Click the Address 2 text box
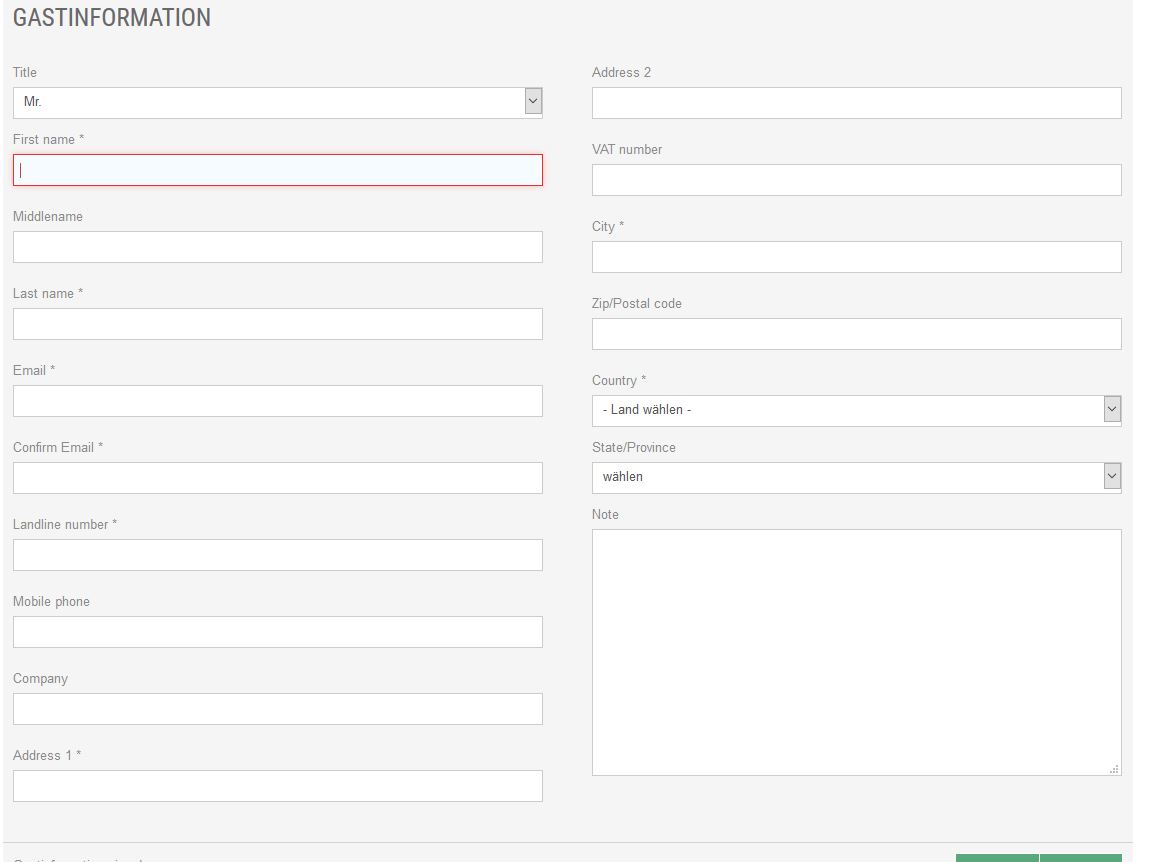The height and width of the screenshot is (862, 1152). (856, 103)
